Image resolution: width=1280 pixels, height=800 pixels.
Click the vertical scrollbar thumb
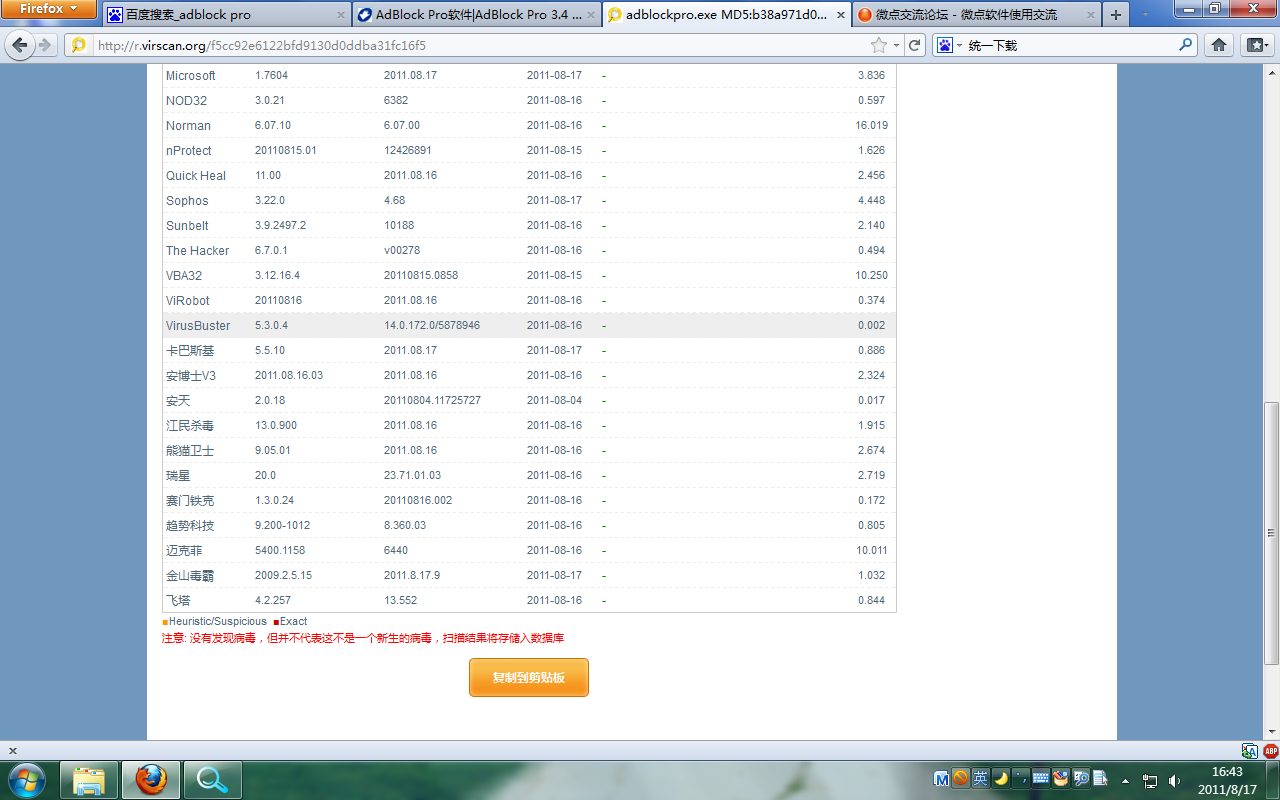pos(1271,533)
